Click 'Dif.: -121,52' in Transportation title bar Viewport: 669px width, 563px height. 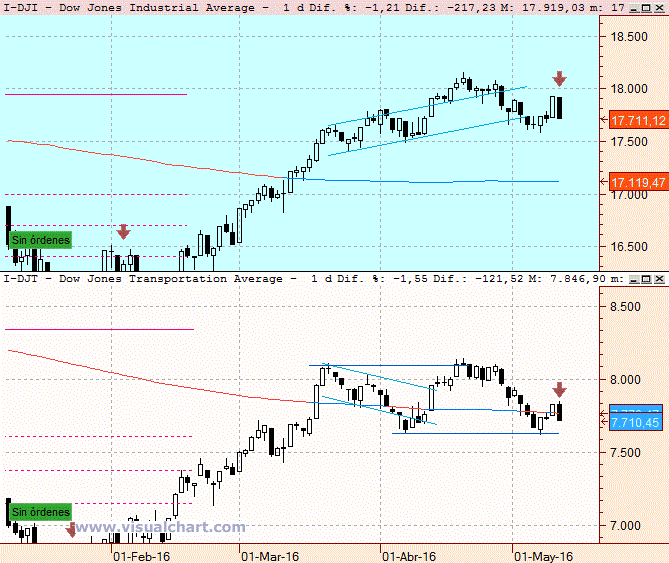coord(479,279)
